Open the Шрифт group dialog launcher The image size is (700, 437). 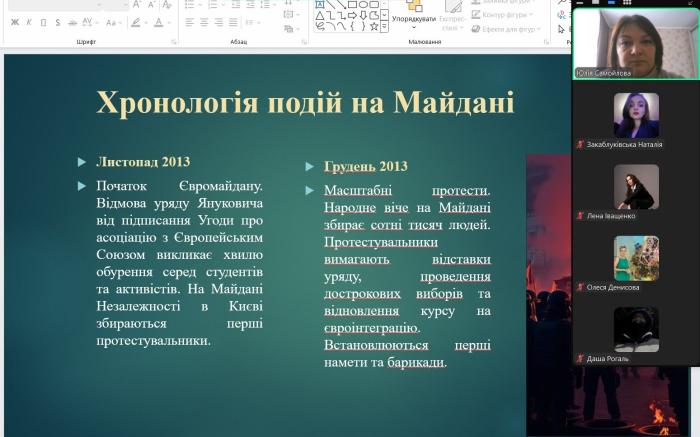pos(173,42)
